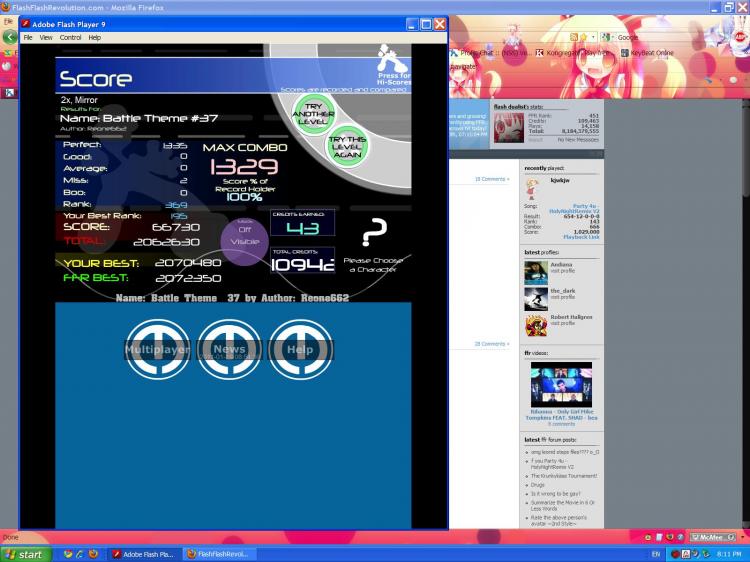Click the RSS feed icon in Firefox

point(574,37)
